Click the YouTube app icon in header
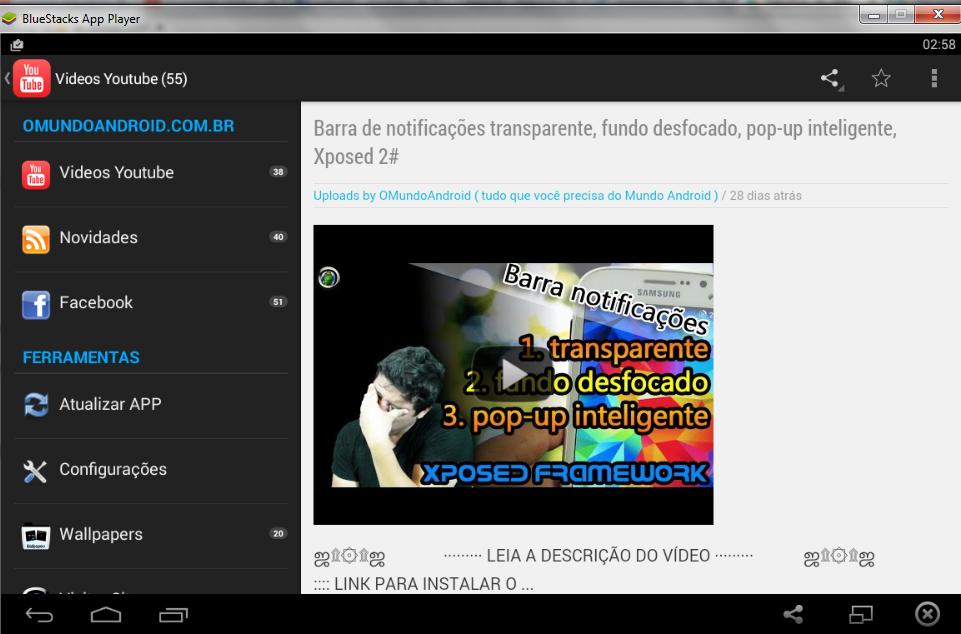 tap(32, 78)
